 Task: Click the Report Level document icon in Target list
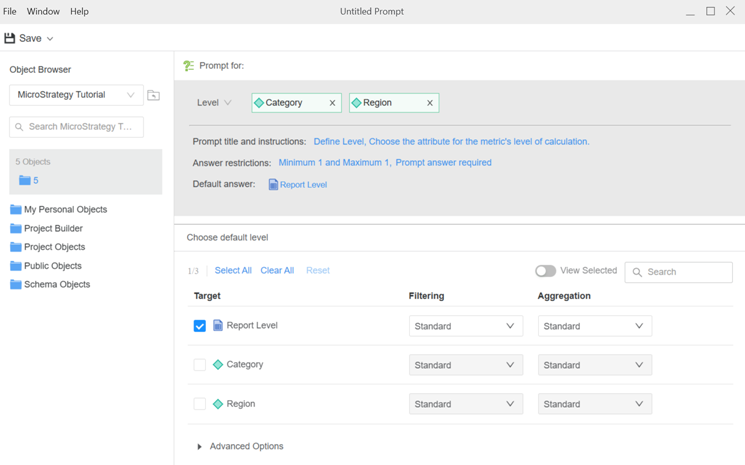[218, 326]
